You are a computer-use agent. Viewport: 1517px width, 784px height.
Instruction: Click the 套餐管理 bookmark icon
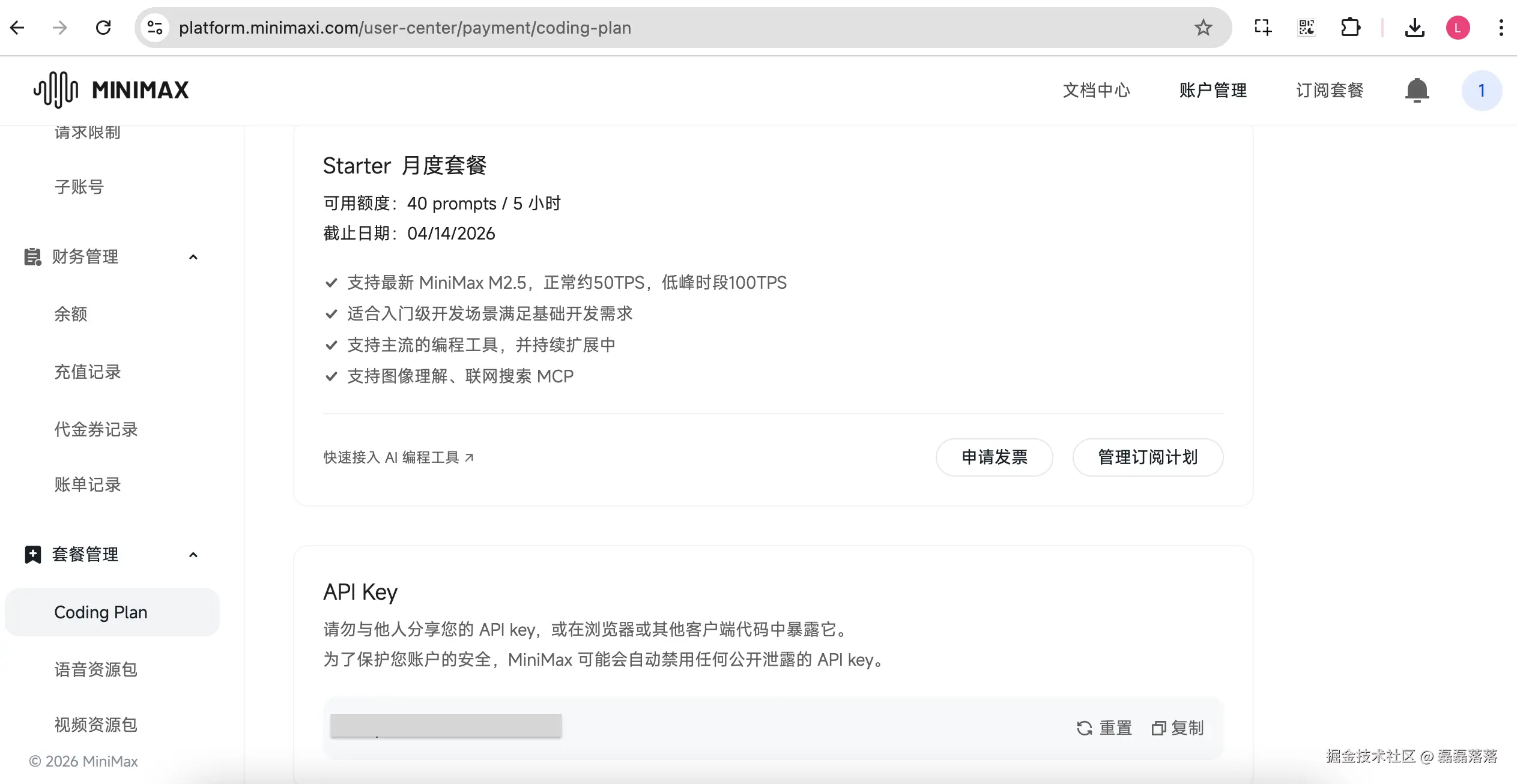(32, 555)
